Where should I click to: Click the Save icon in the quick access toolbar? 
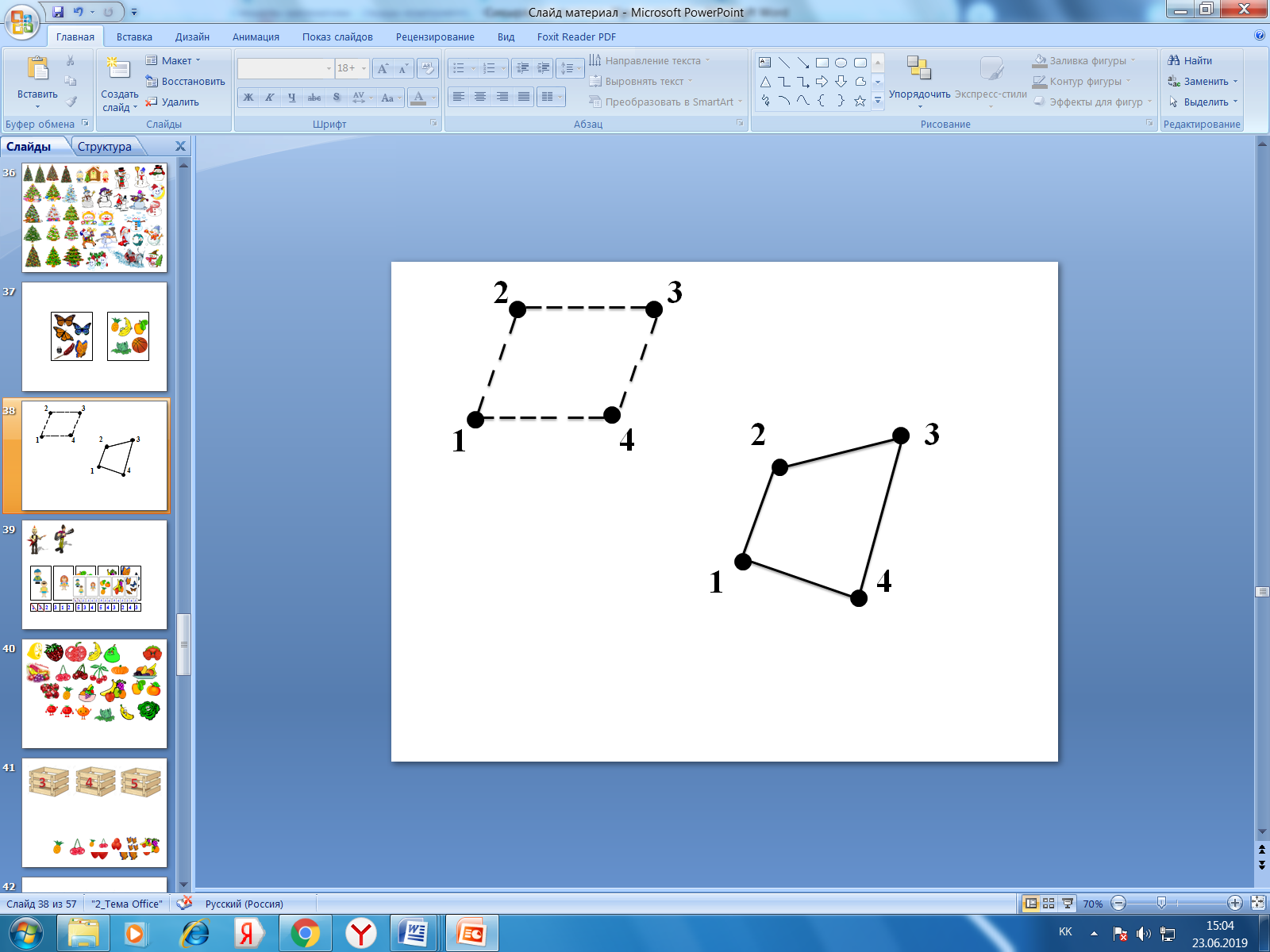tap(58, 12)
